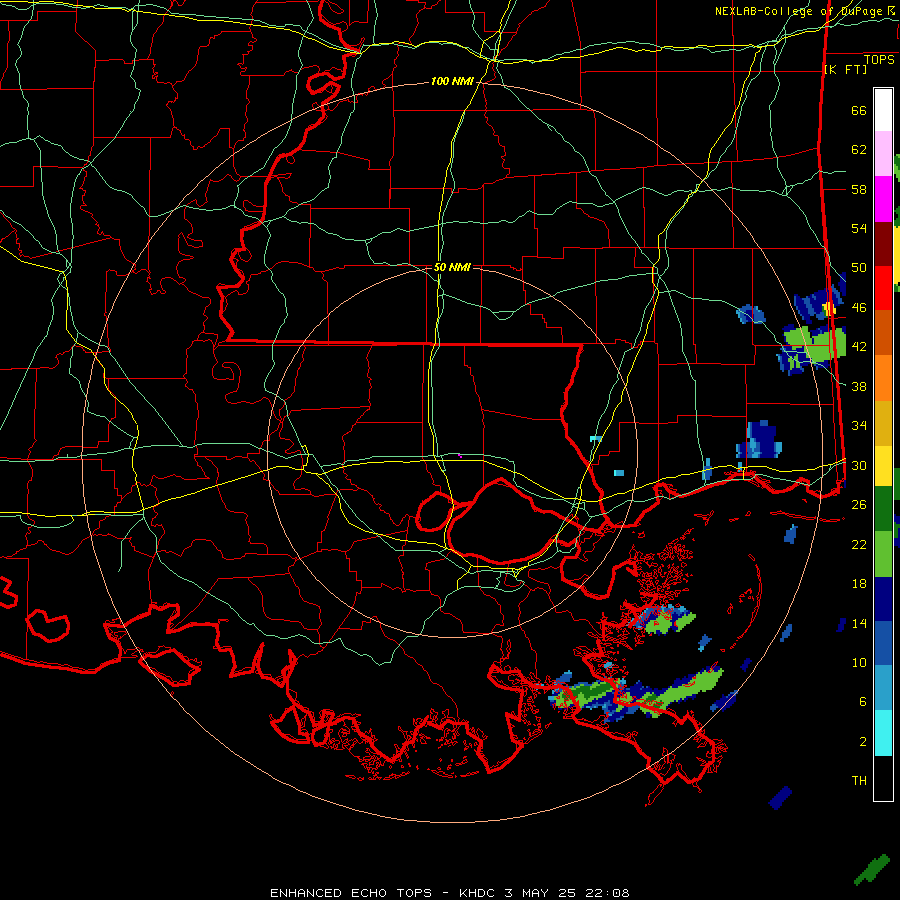Click the light pink legend swatch

(883, 154)
